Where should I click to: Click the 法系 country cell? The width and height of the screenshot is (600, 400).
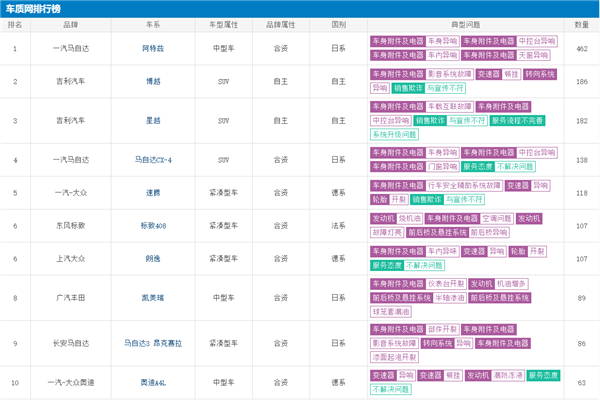(339, 226)
